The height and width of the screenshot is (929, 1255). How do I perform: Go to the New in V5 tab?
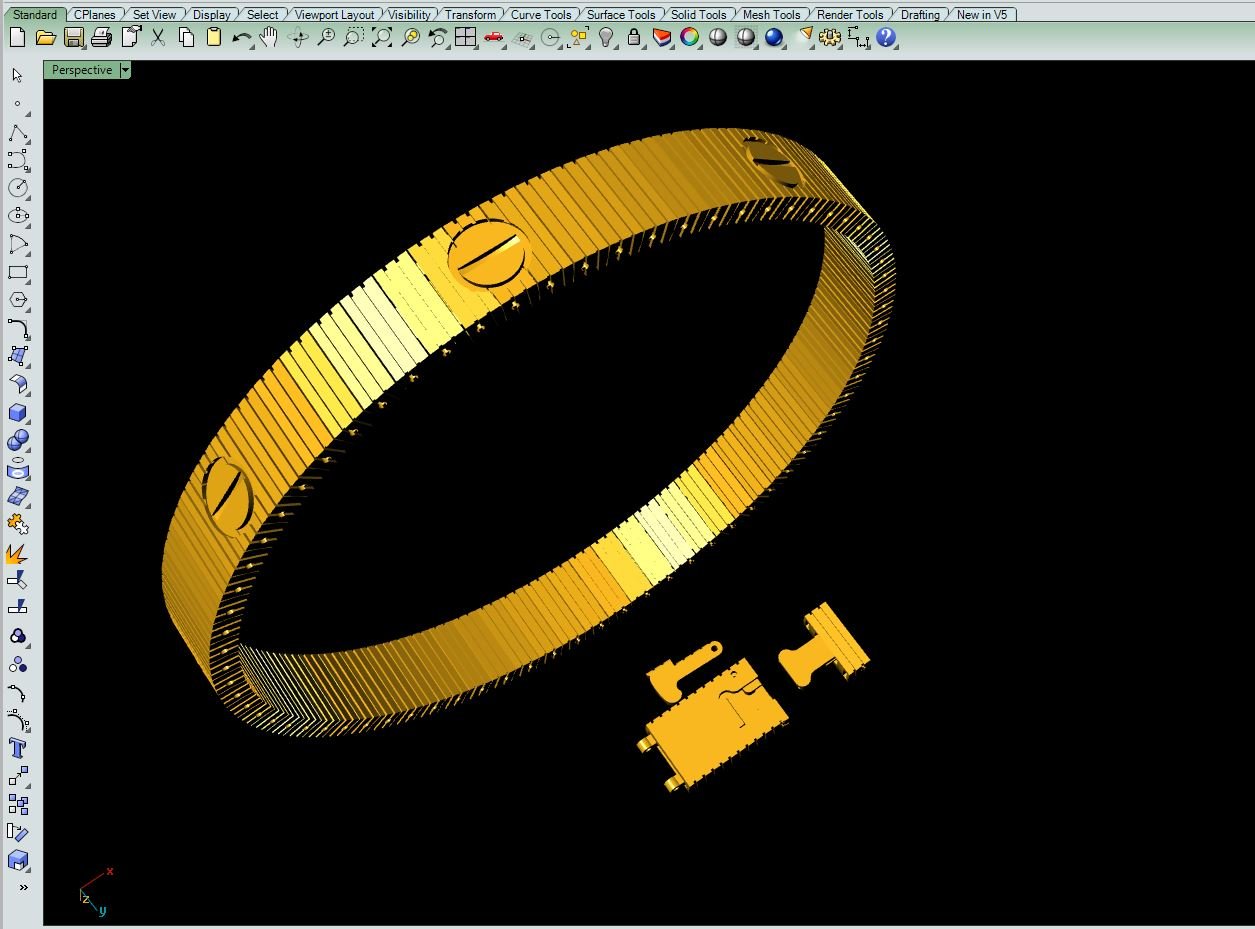coord(981,15)
